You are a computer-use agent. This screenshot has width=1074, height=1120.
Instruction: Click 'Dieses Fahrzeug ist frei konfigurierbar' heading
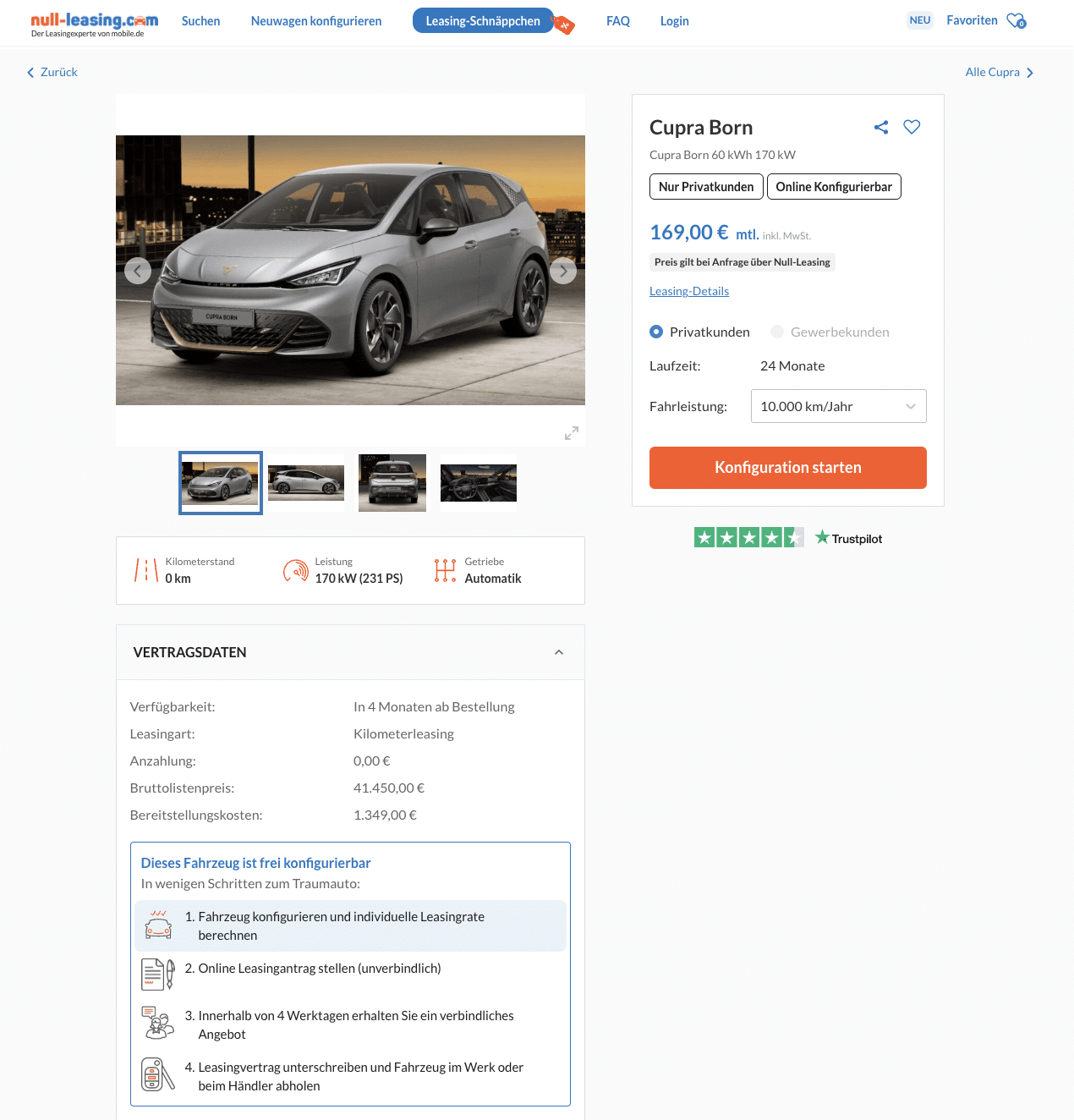(255, 864)
